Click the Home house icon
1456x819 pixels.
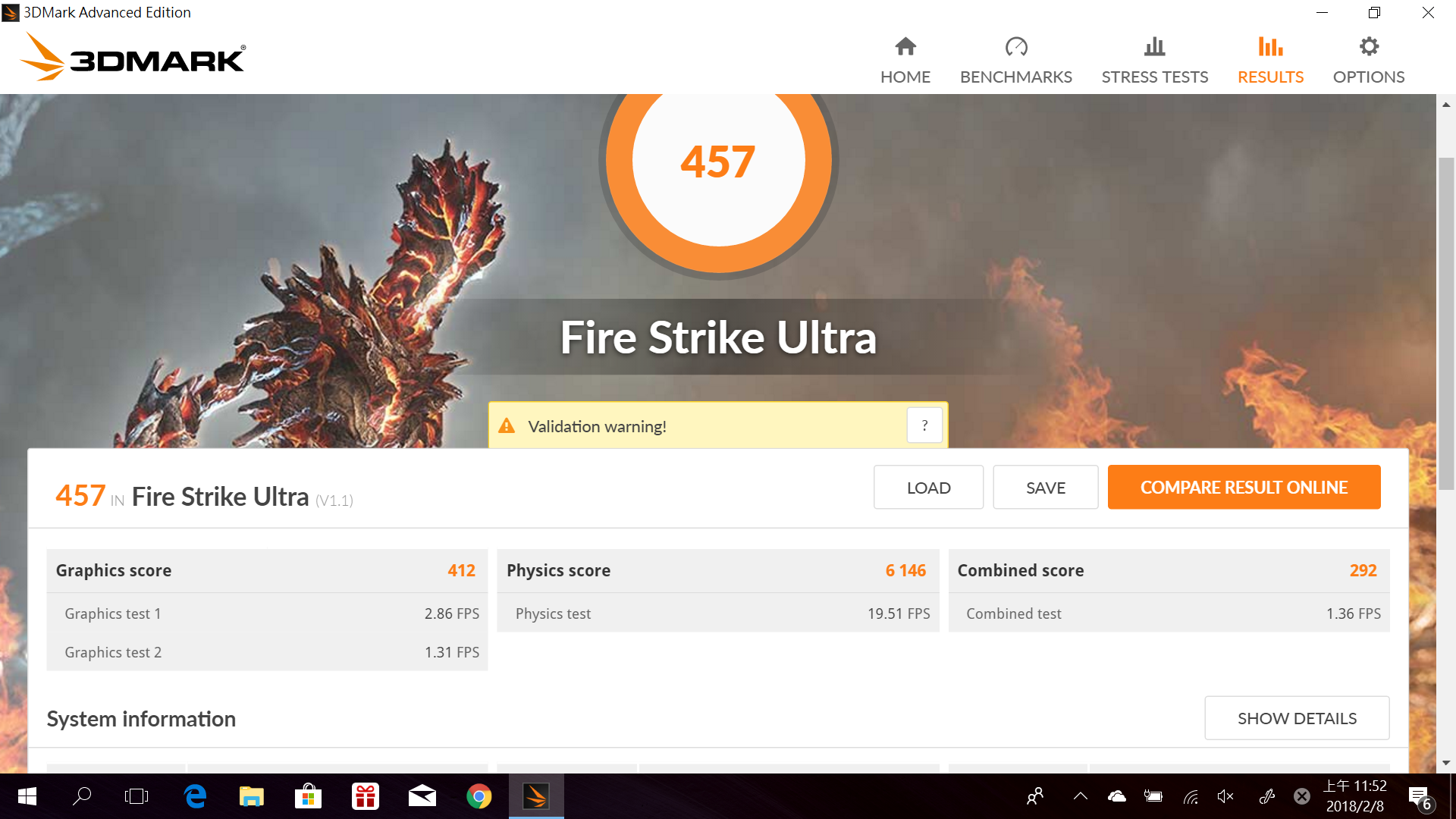(905, 47)
